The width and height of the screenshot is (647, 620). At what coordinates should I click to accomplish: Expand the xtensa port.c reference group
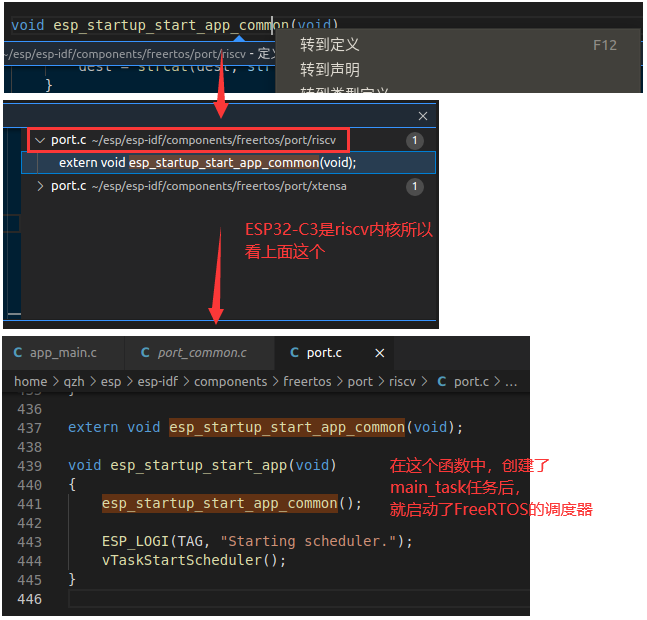pyautogui.click(x=40, y=186)
